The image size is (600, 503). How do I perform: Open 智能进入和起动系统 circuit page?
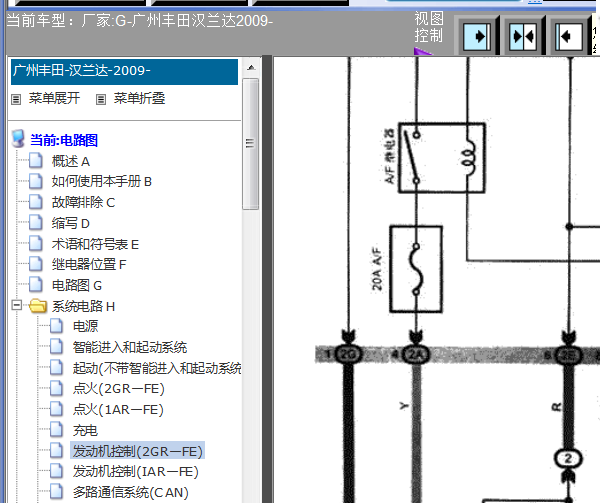[130, 347]
